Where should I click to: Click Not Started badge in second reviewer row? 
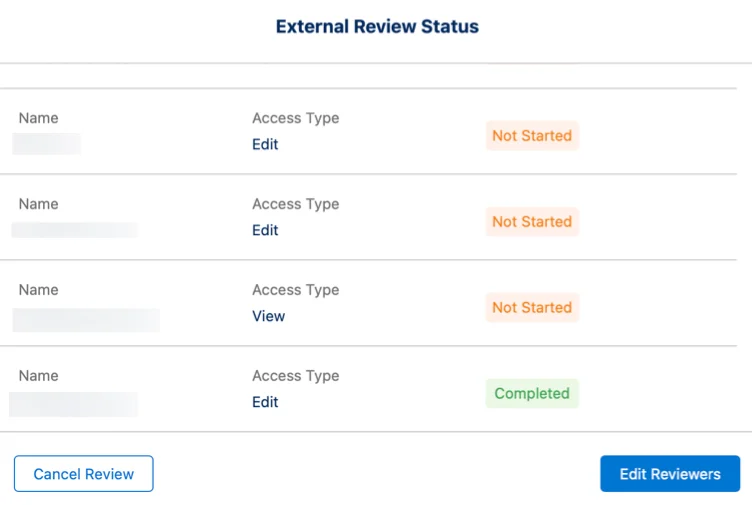click(x=532, y=222)
